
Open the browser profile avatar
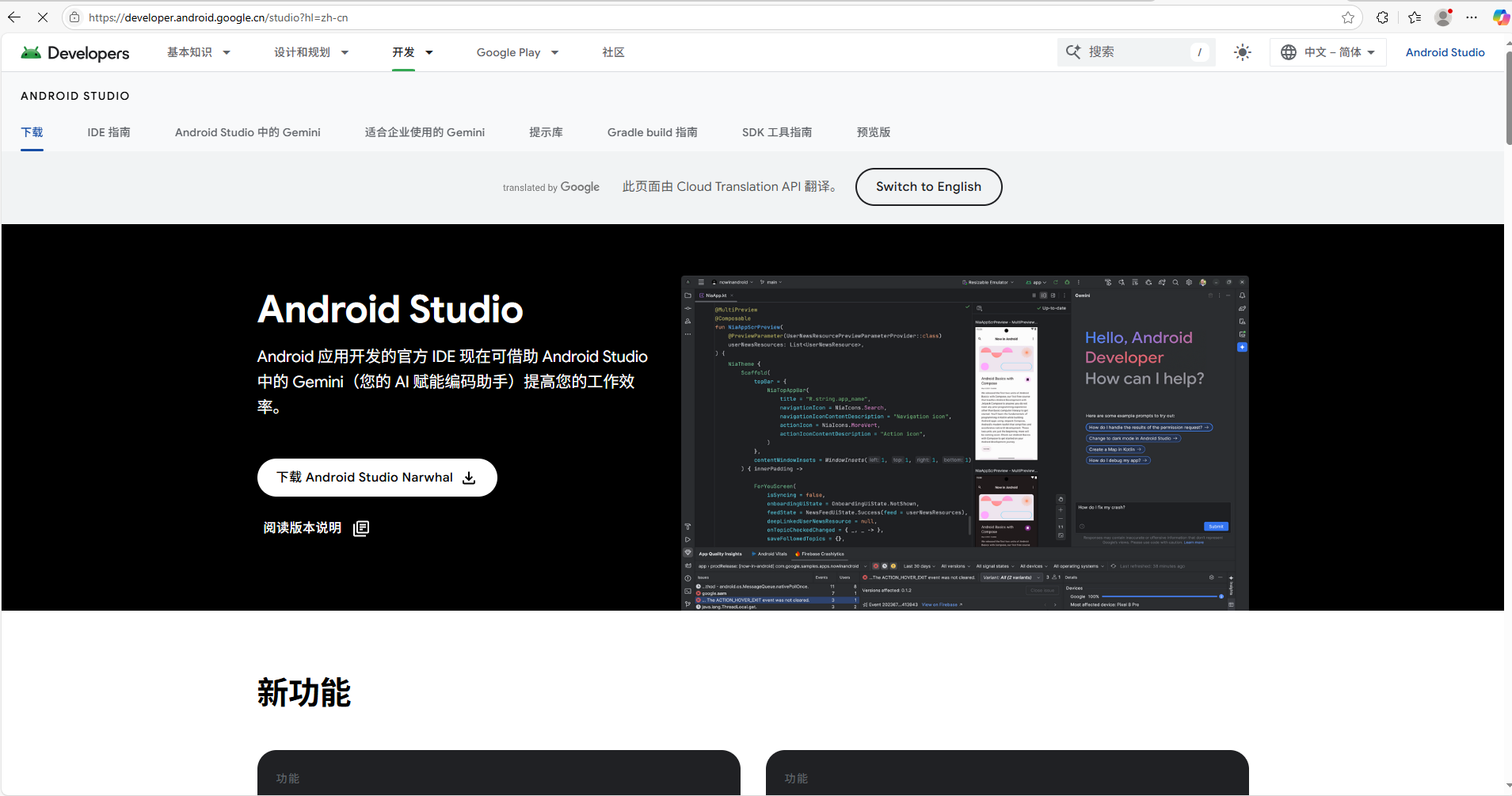(x=1444, y=17)
